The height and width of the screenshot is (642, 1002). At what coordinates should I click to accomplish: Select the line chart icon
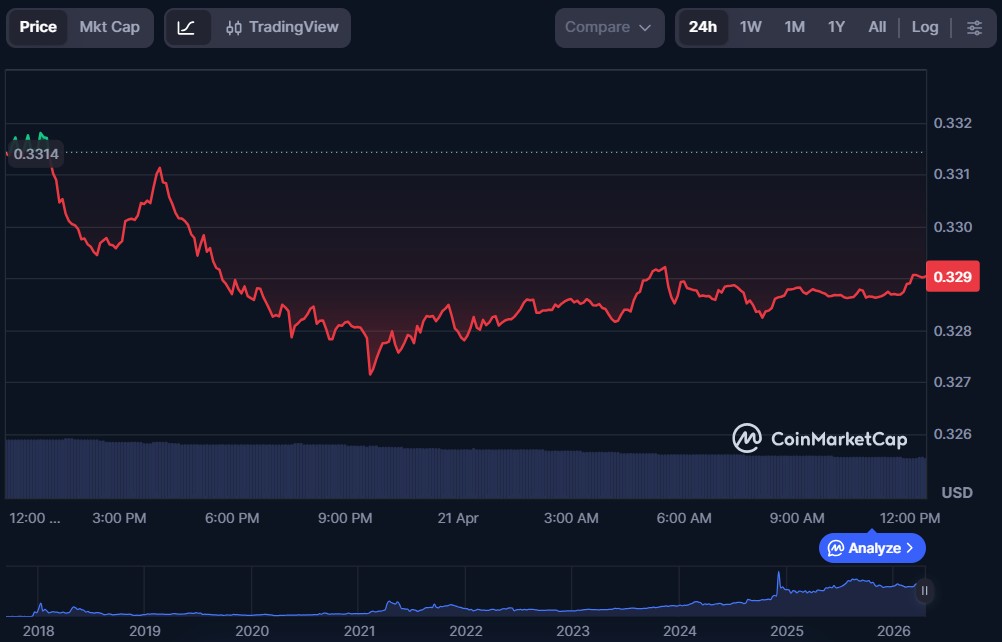(x=187, y=27)
